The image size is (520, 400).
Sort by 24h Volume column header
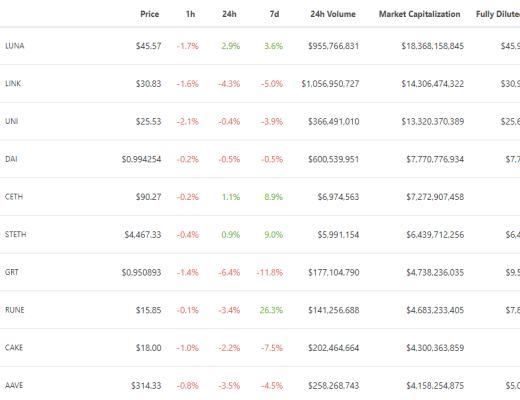click(333, 14)
